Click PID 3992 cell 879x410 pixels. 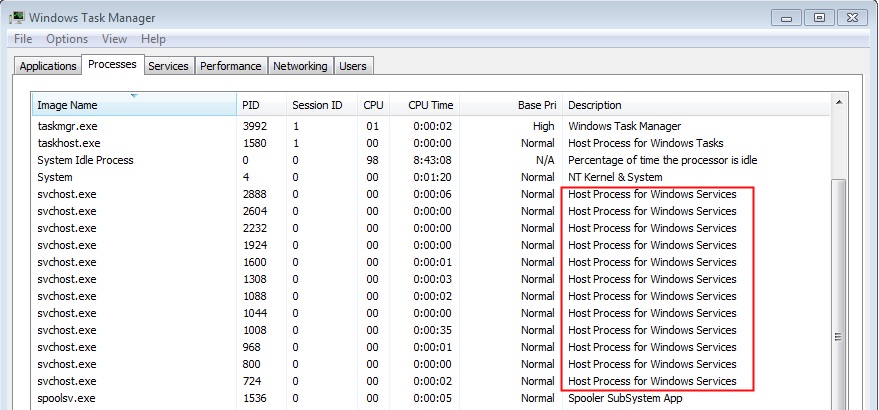coord(254,126)
